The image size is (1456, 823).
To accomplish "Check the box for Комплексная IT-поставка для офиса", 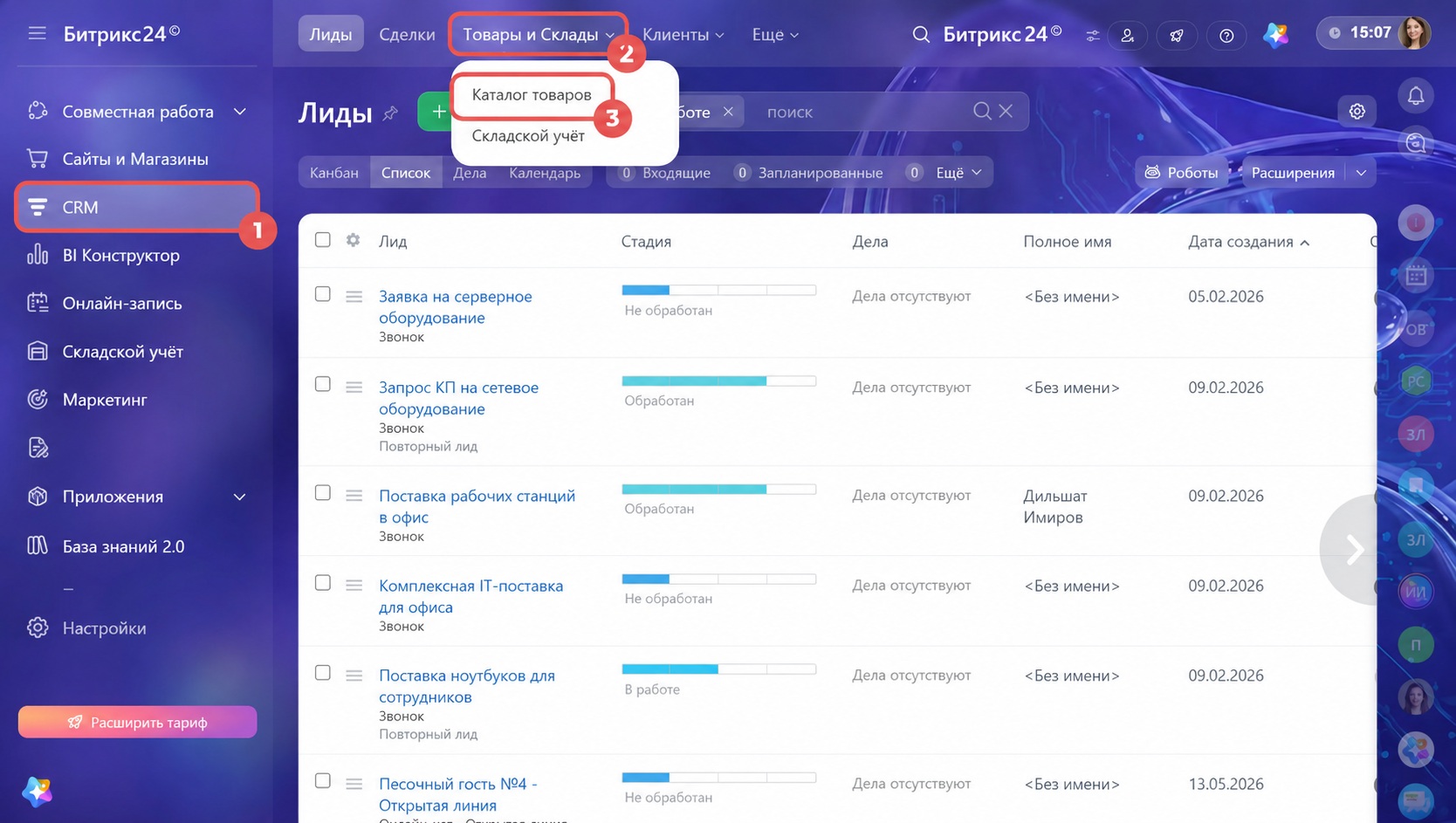I will 323,583.
